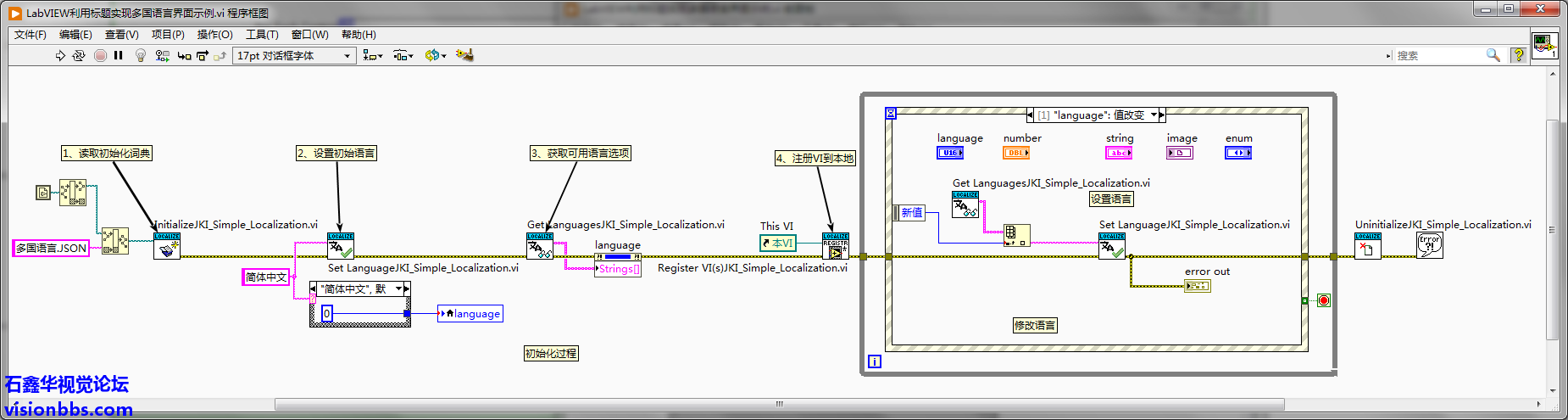This screenshot has width=1568, height=420.
Task: Click the Run Continuously toolbar button
Action: click(x=79, y=55)
